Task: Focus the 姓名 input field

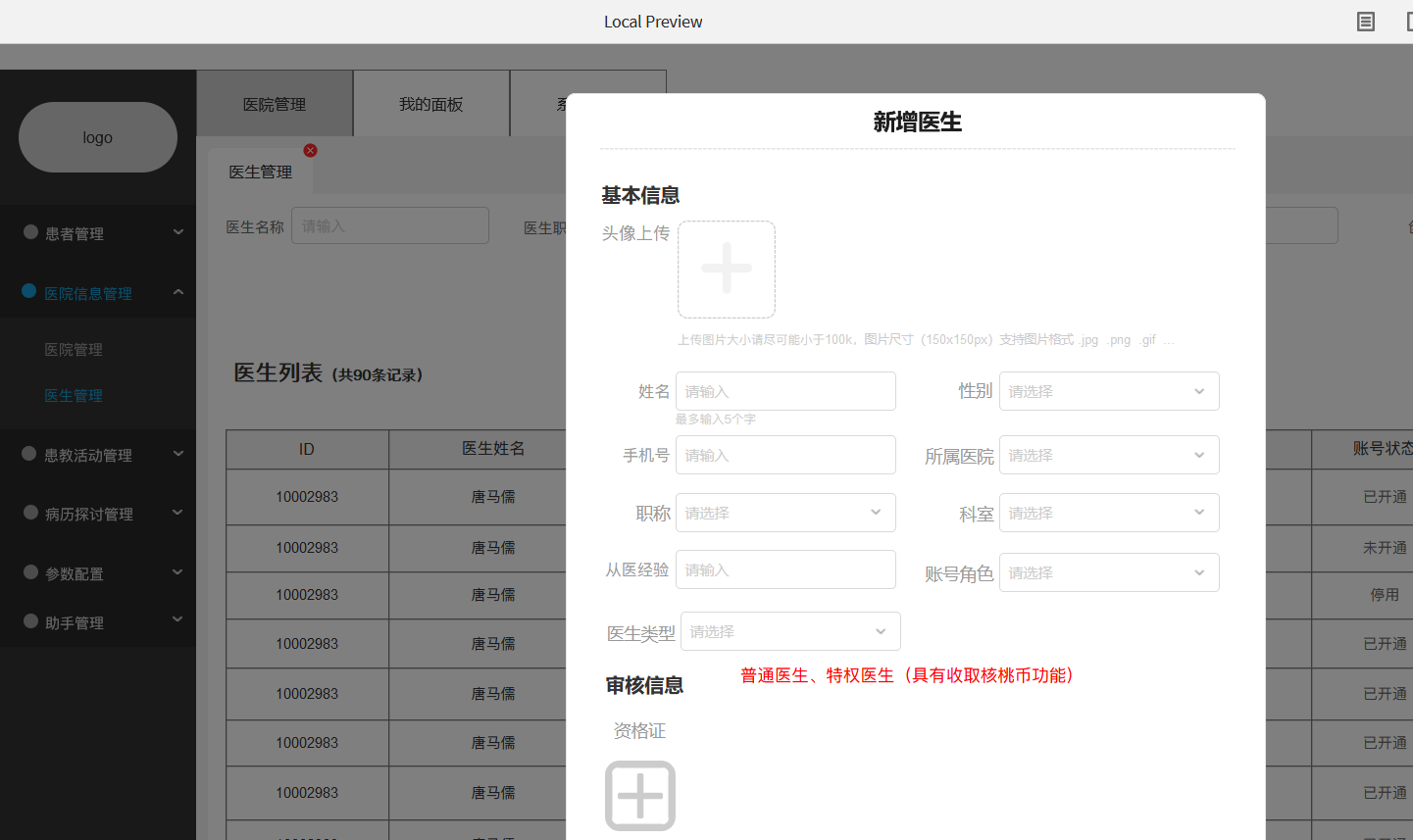Action: tap(785, 391)
